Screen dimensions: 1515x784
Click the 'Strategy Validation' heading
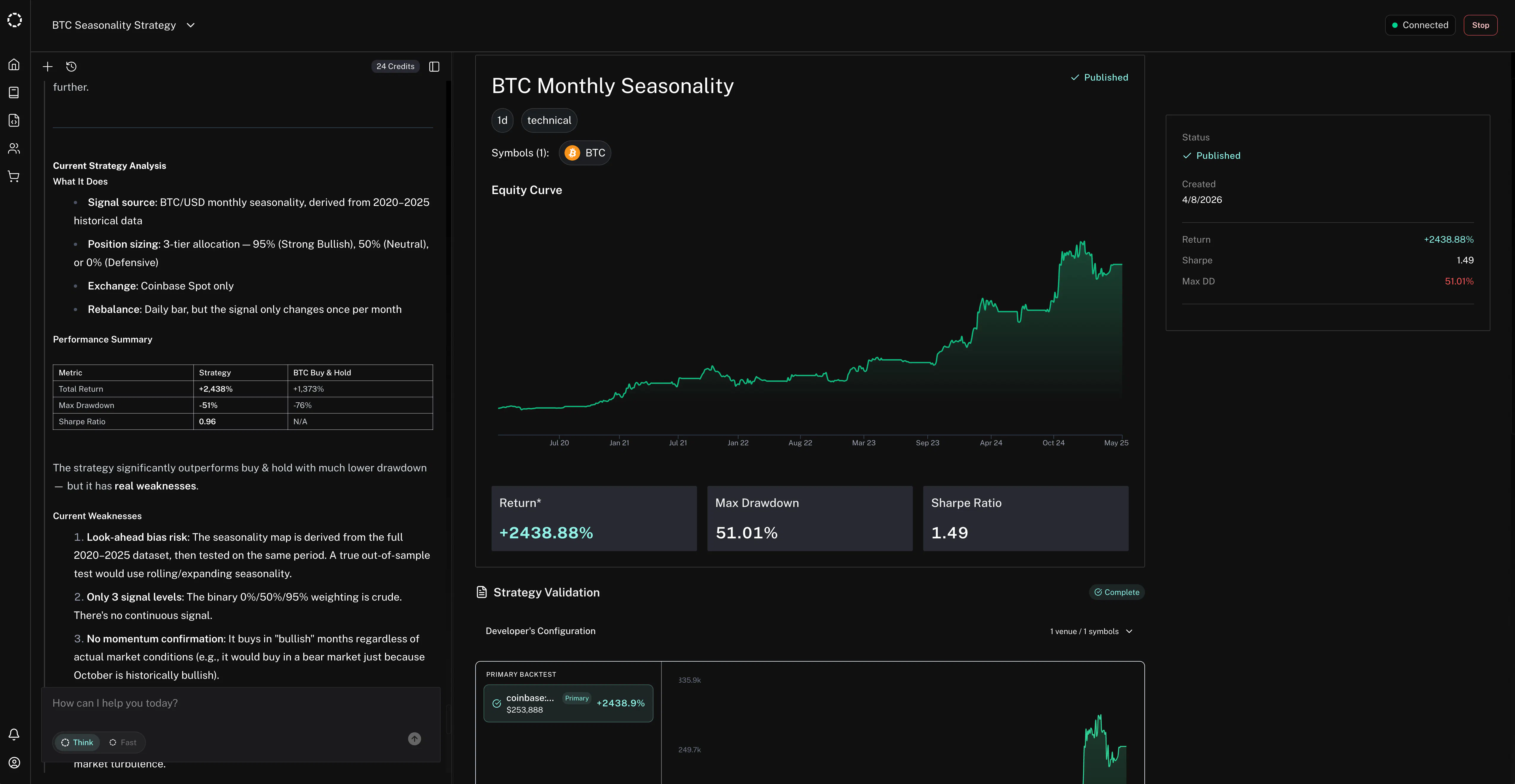[546, 592]
